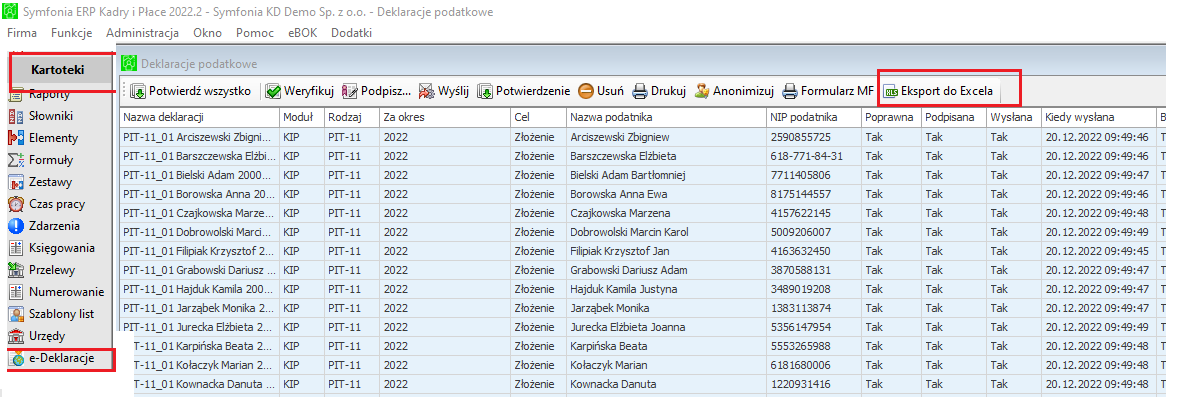Image resolution: width=1204 pixels, height=397 pixels.
Task: Open the Okno menu
Action: (207, 33)
